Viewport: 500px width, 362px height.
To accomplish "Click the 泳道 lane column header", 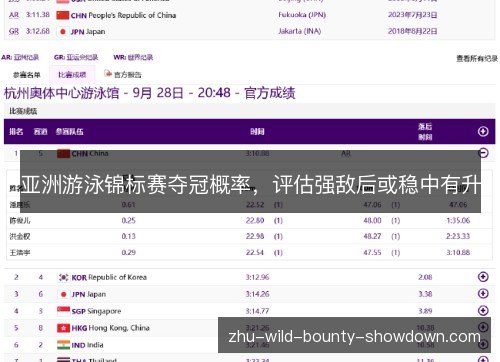I will 40,132.
